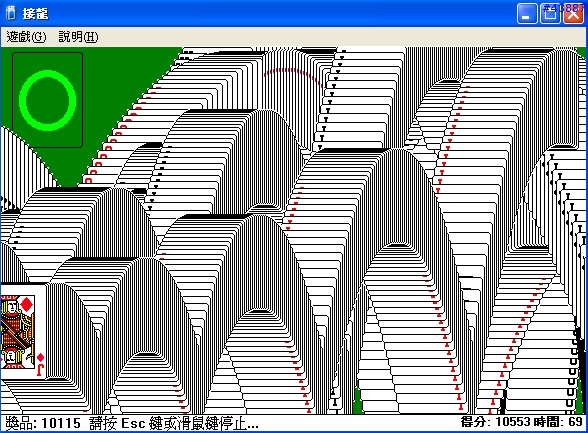
Task: Close the 接龍 window
Action: pyautogui.click(x=573, y=13)
